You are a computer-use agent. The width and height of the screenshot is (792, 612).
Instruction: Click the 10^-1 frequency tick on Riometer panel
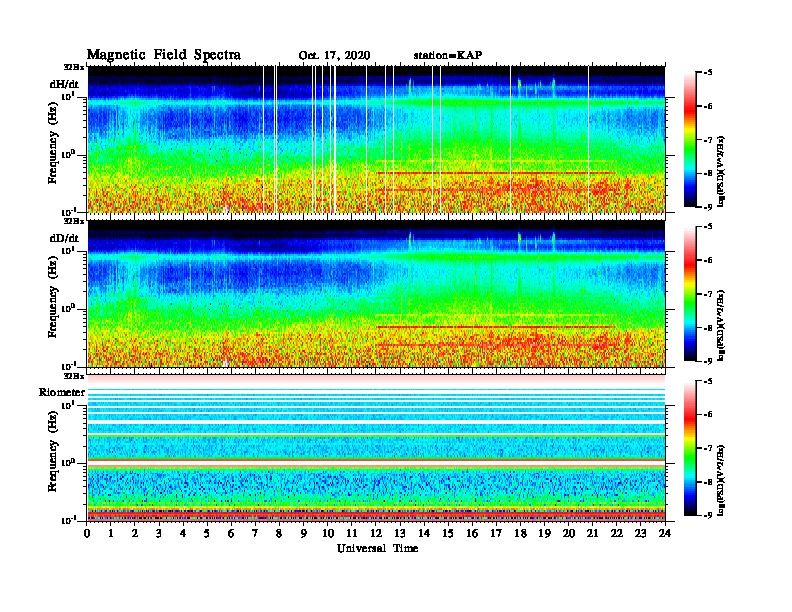pos(68,520)
